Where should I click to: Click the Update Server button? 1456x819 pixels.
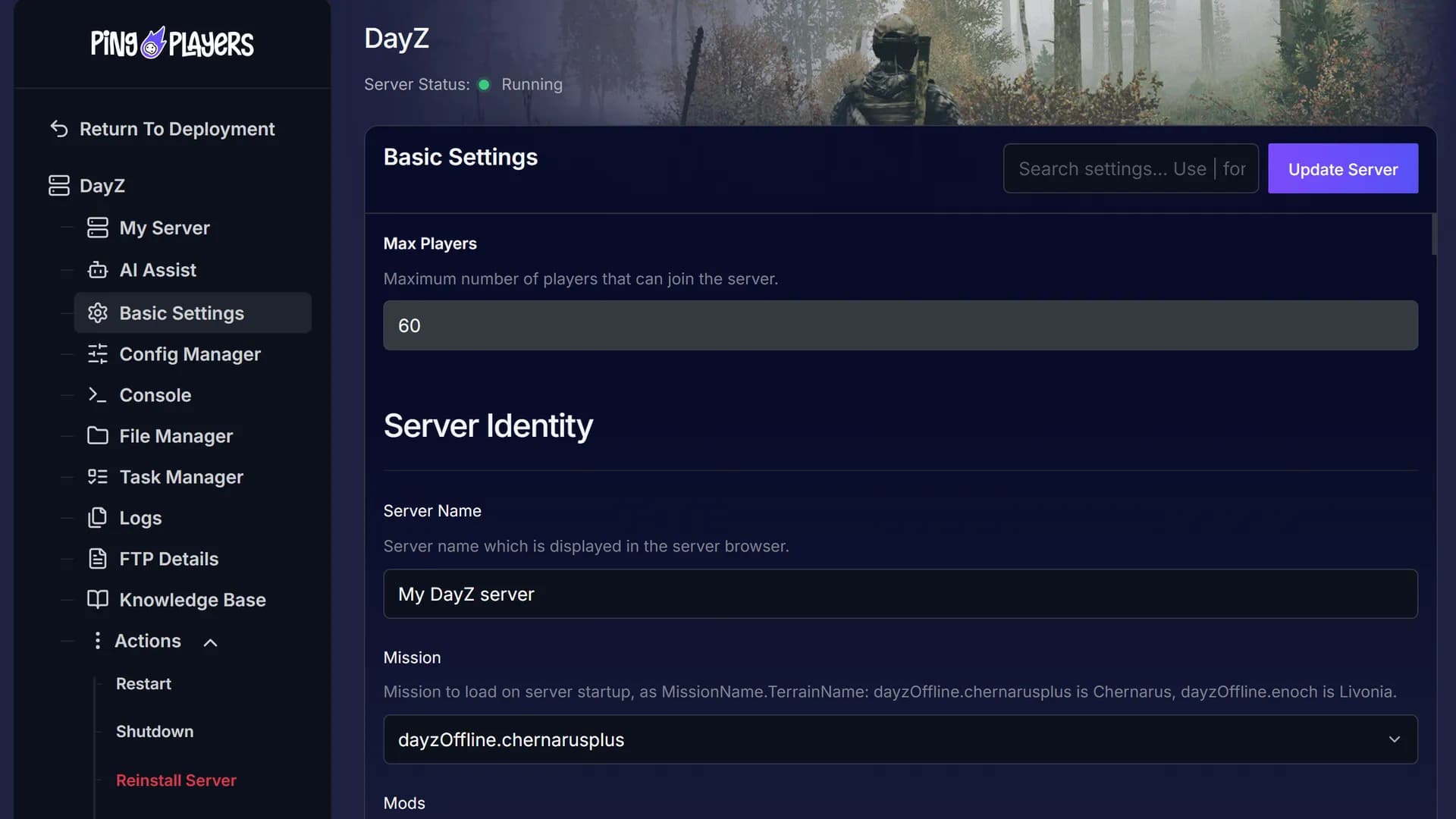(1342, 168)
